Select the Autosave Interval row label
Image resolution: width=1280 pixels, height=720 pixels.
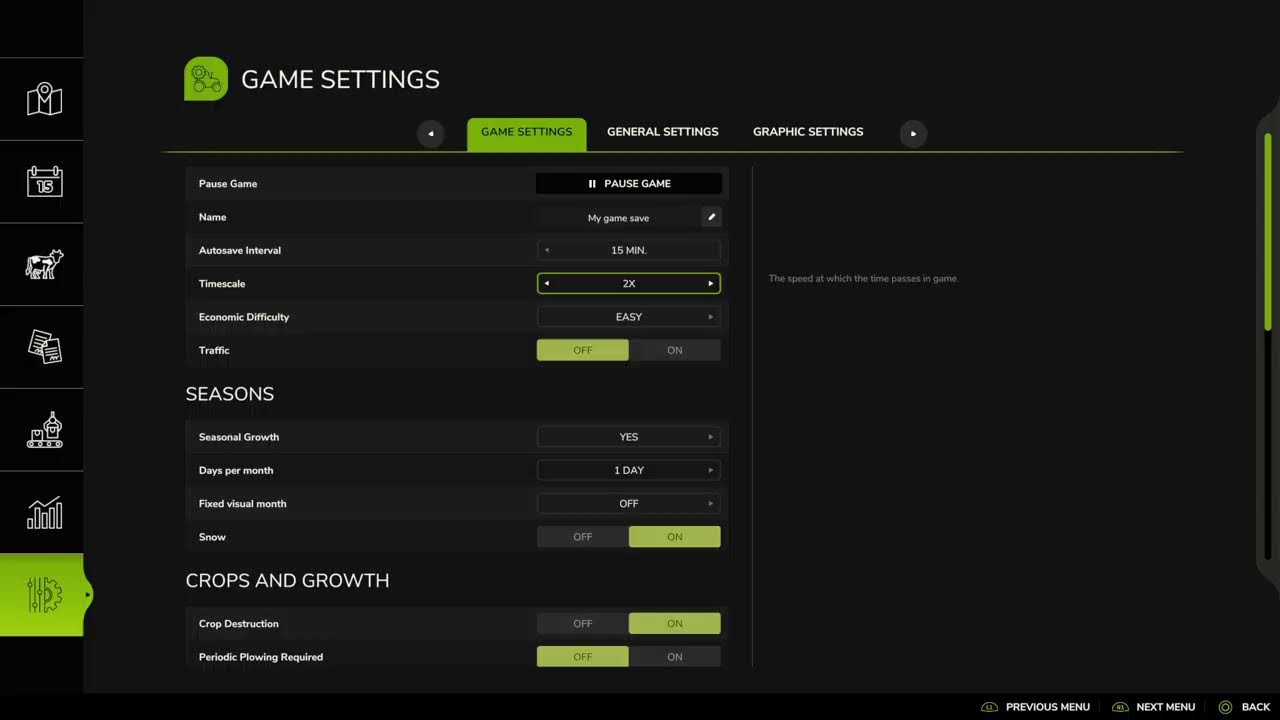pyautogui.click(x=240, y=250)
